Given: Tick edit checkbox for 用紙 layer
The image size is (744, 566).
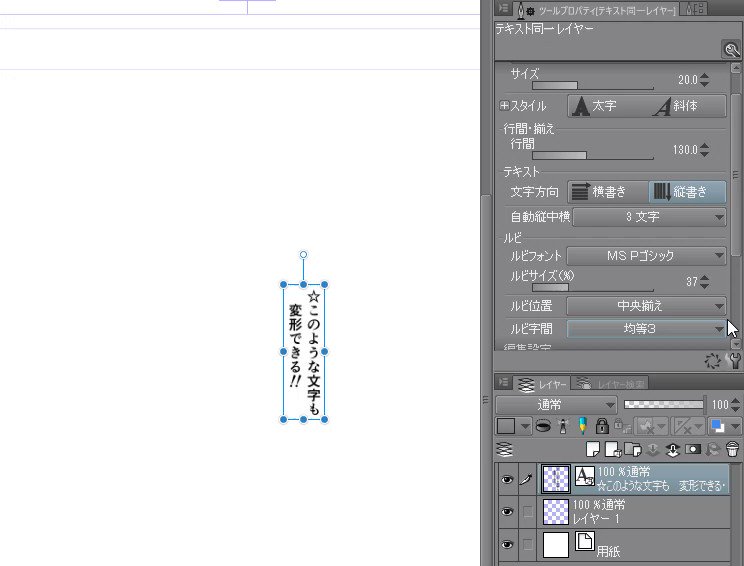Looking at the screenshot, I should pyautogui.click(x=527, y=544).
